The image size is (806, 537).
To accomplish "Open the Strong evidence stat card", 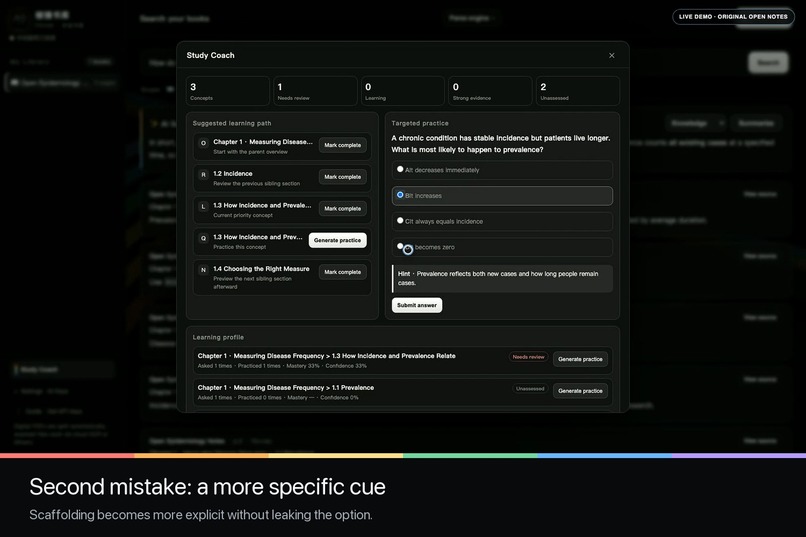I will (x=490, y=91).
